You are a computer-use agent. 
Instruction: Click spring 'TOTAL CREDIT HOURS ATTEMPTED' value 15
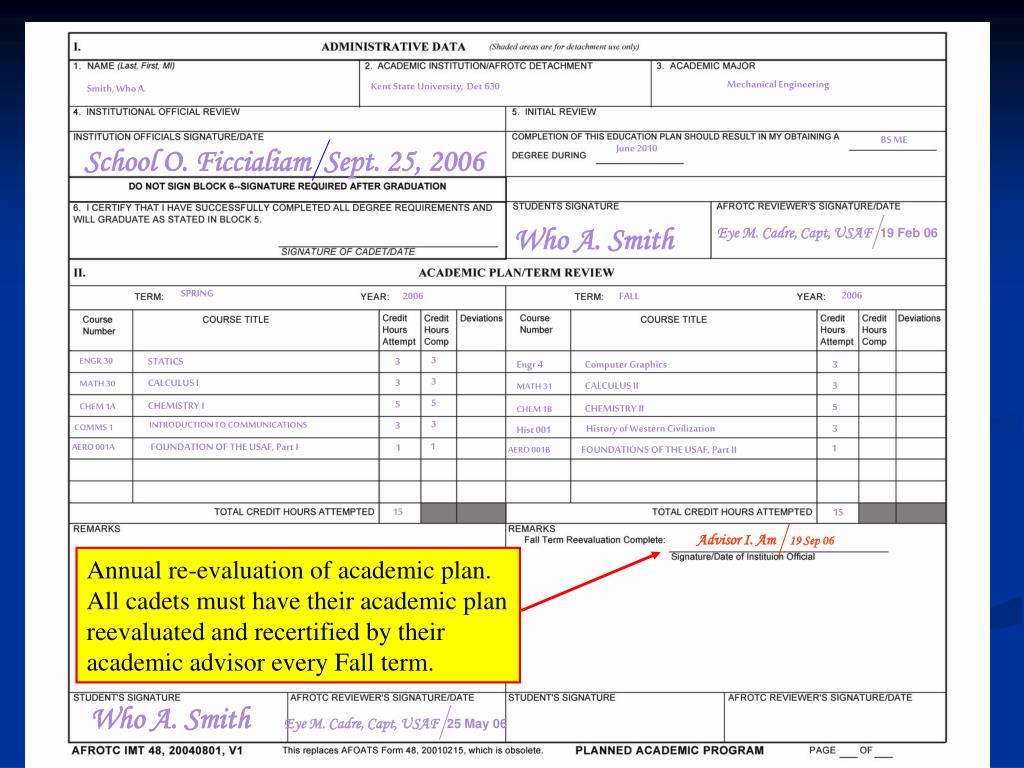click(x=398, y=512)
